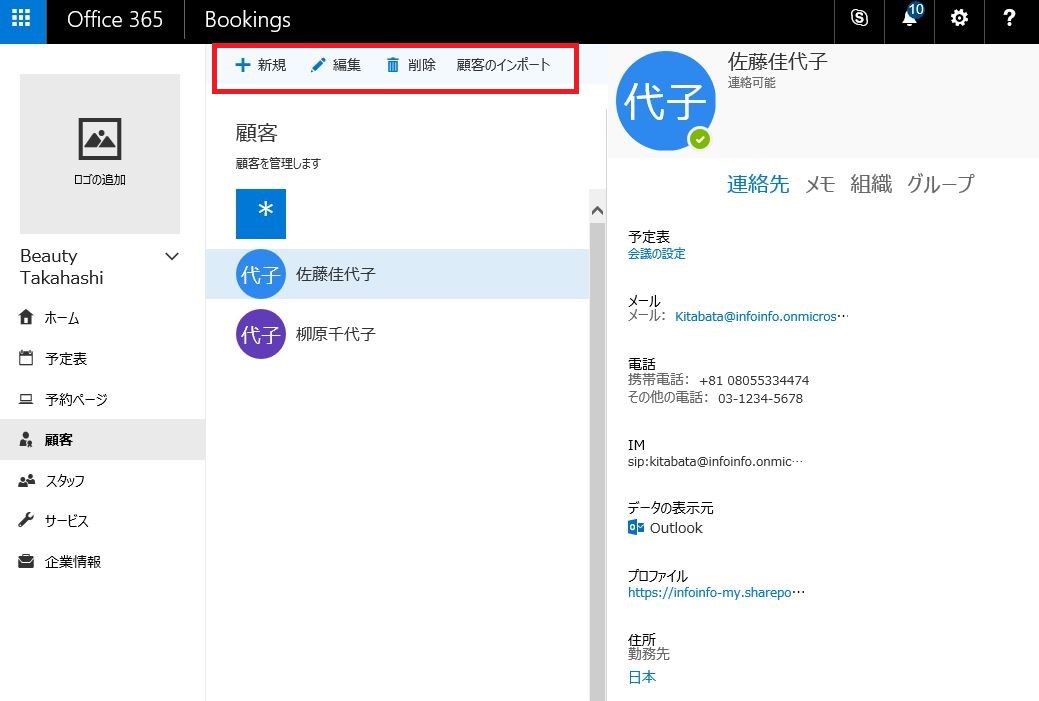Open the Office 365 app launcher grid
This screenshot has height=701, width=1039.
click(x=23, y=20)
